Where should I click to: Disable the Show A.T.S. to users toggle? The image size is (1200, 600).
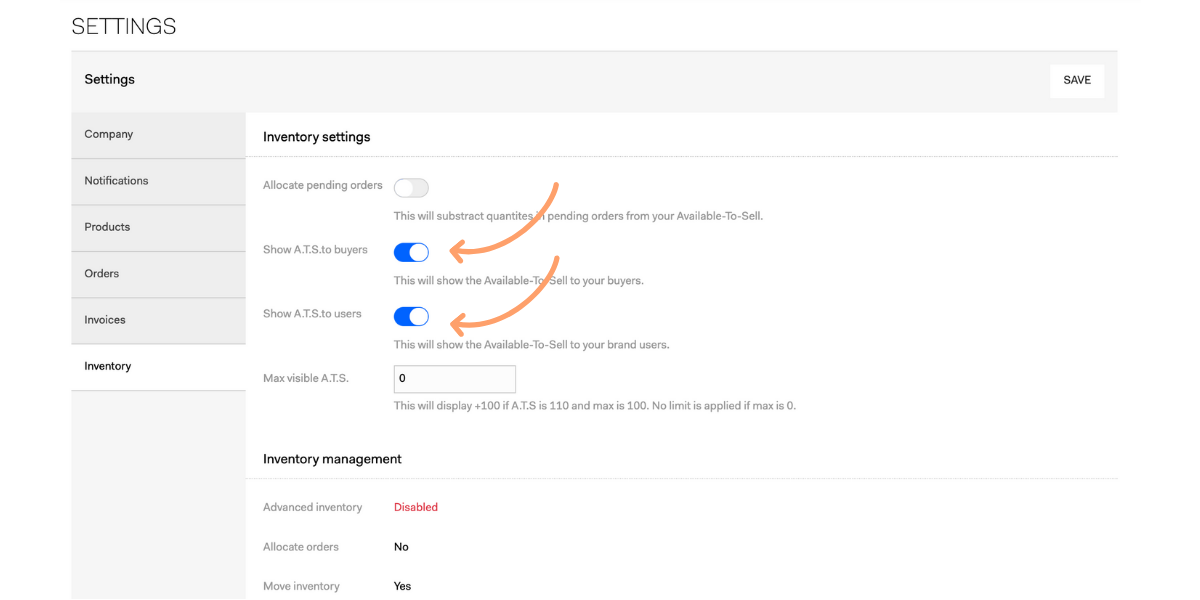[411, 316]
